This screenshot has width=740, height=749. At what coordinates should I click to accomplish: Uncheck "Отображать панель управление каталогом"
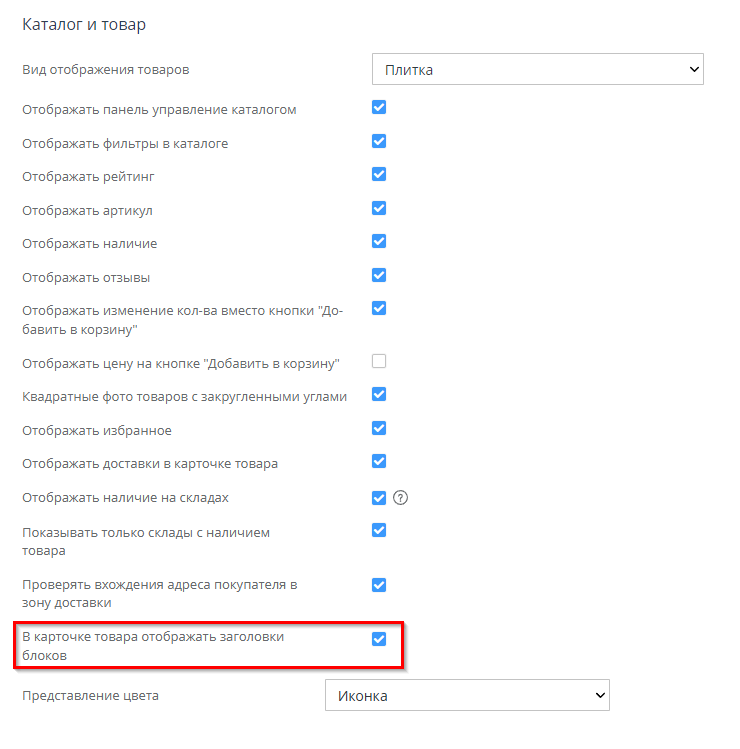point(379,108)
